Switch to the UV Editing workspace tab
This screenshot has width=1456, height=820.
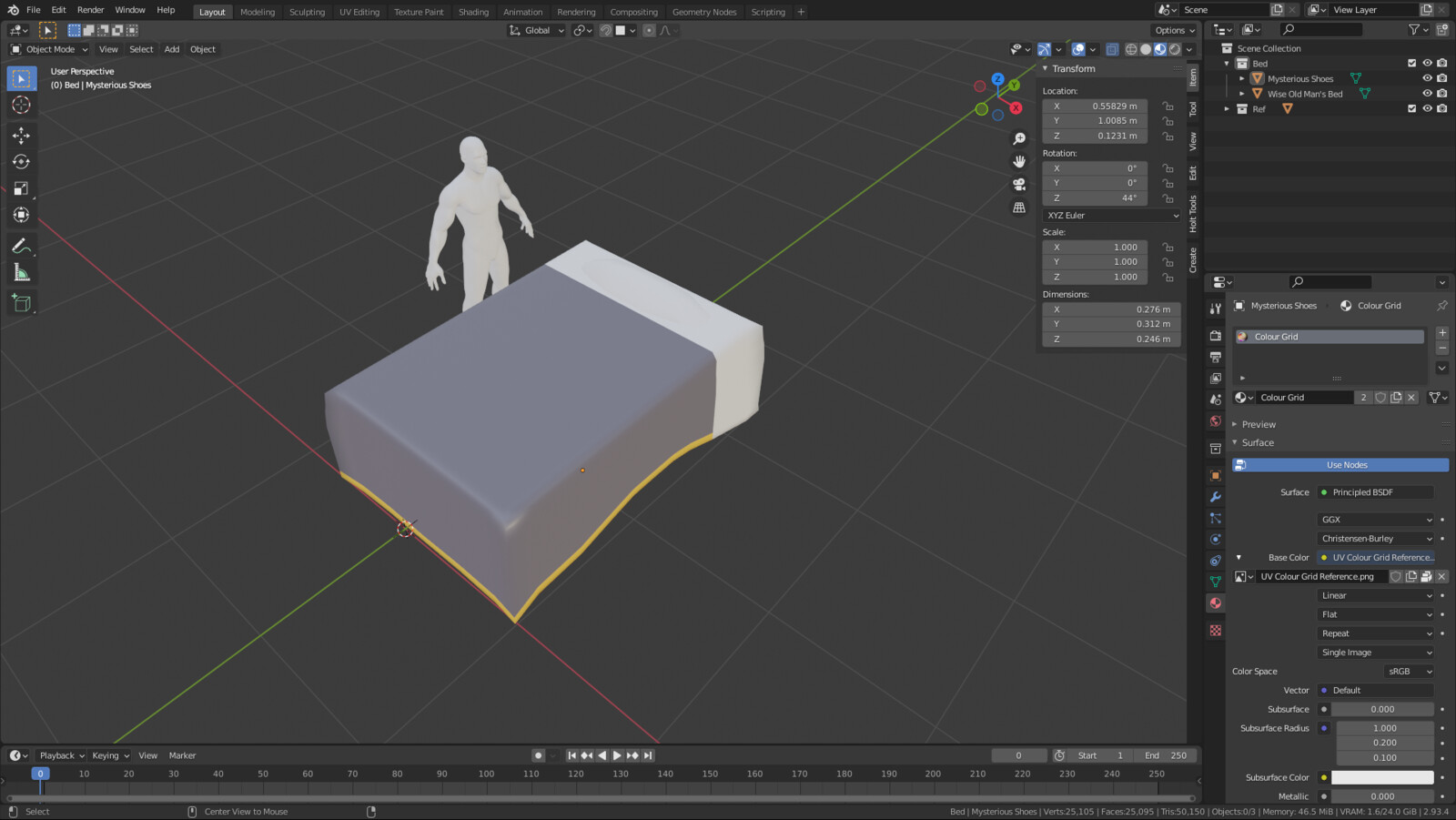359,12
